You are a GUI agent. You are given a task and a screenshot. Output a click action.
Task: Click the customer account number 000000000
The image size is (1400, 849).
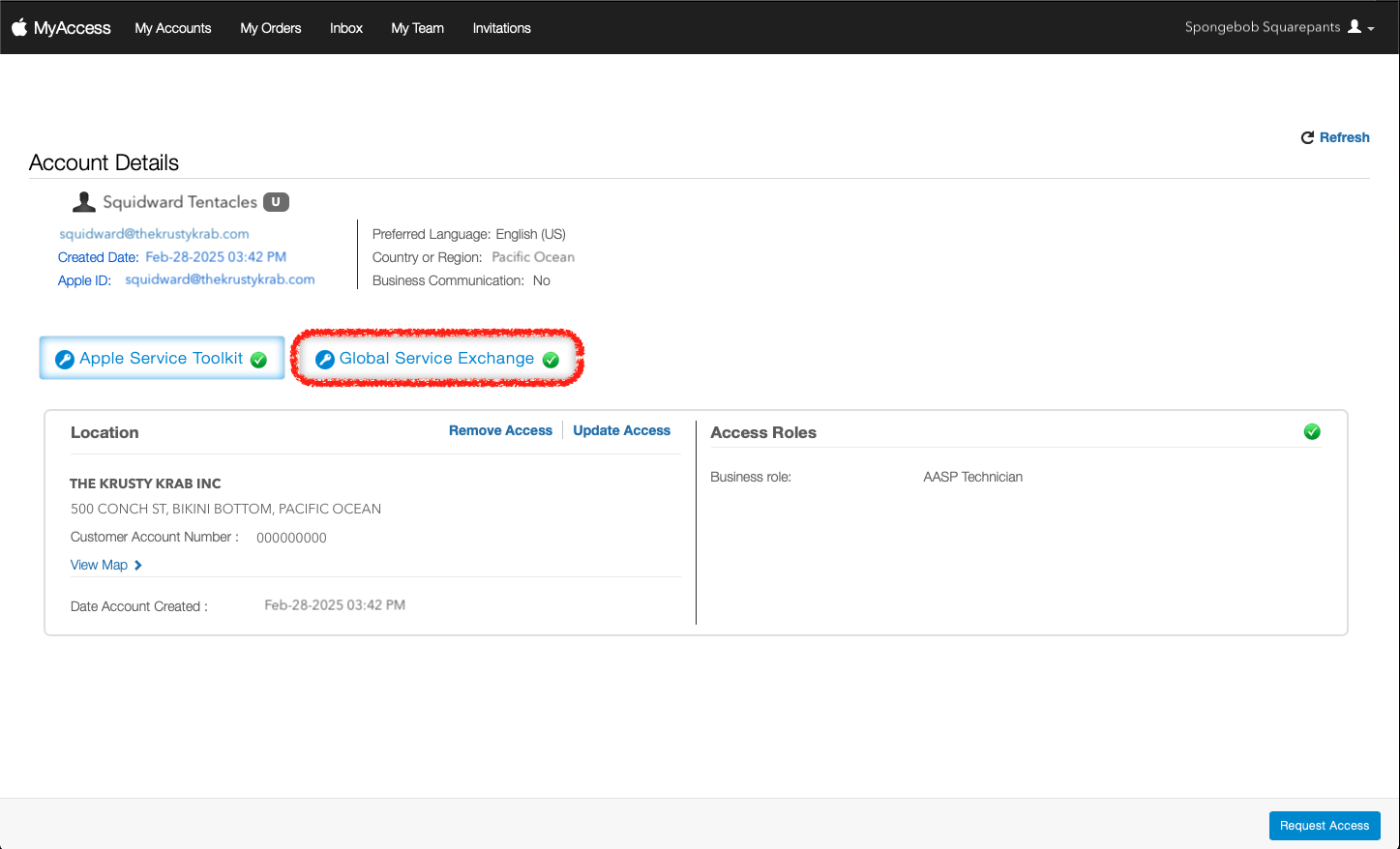pos(291,538)
